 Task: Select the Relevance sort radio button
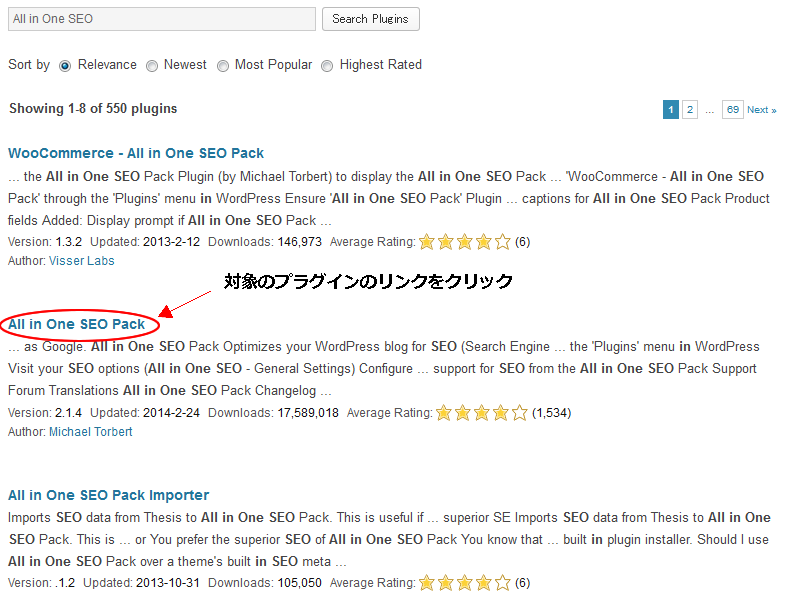[x=65, y=66]
